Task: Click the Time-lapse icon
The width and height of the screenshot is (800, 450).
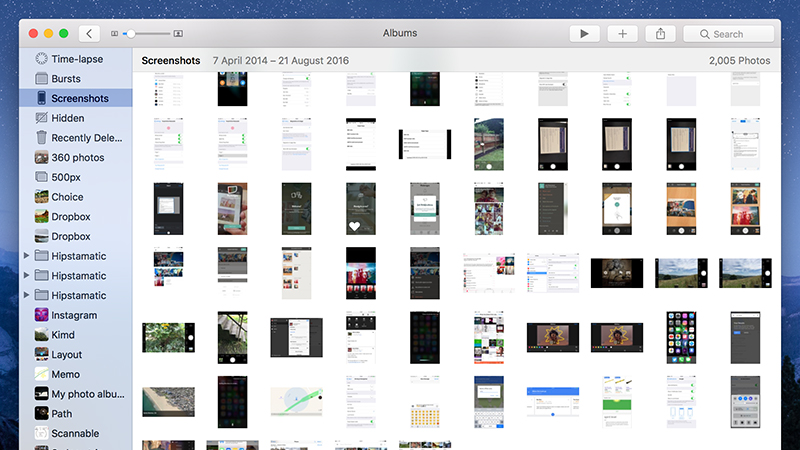Action: pos(41,59)
